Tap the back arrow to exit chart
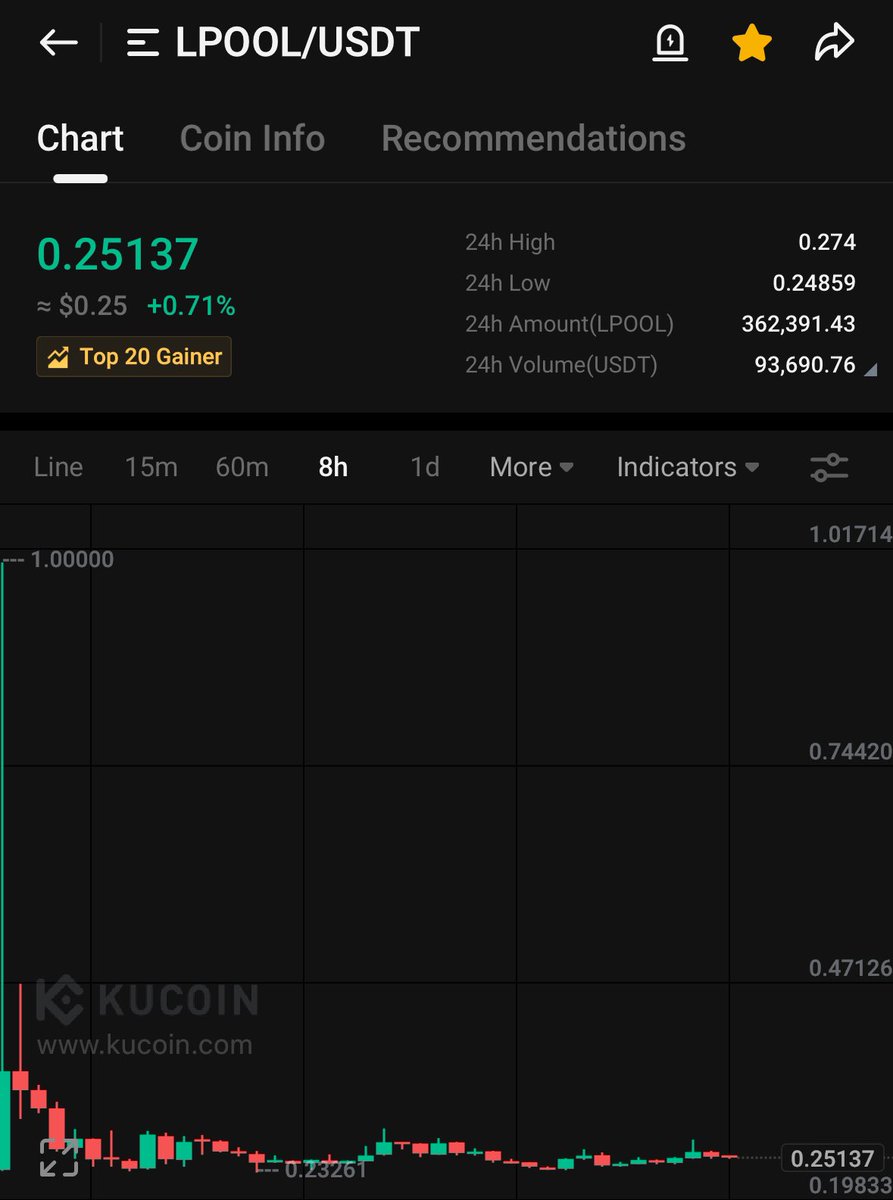Image resolution: width=893 pixels, height=1200 pixels. 57,42
